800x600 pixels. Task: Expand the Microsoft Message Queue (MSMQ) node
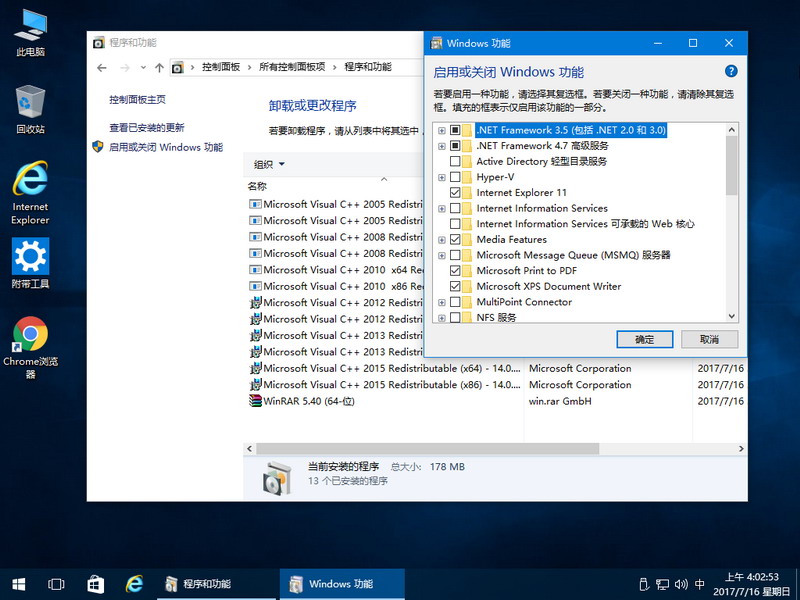click(x=441, y=256)
